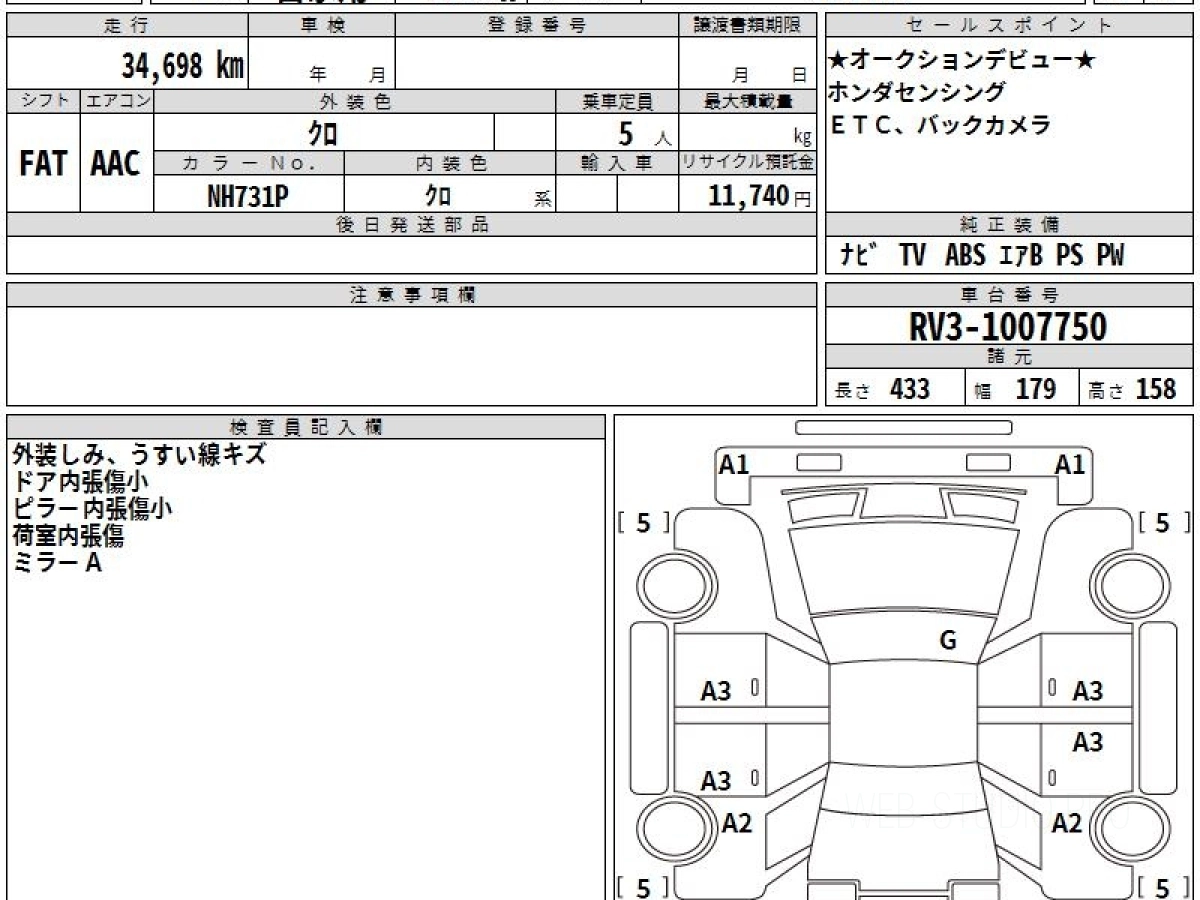The image size is (1200, 900).
Task: Select the 乗車定員 header cell
Action: click(x=617, y=101)
